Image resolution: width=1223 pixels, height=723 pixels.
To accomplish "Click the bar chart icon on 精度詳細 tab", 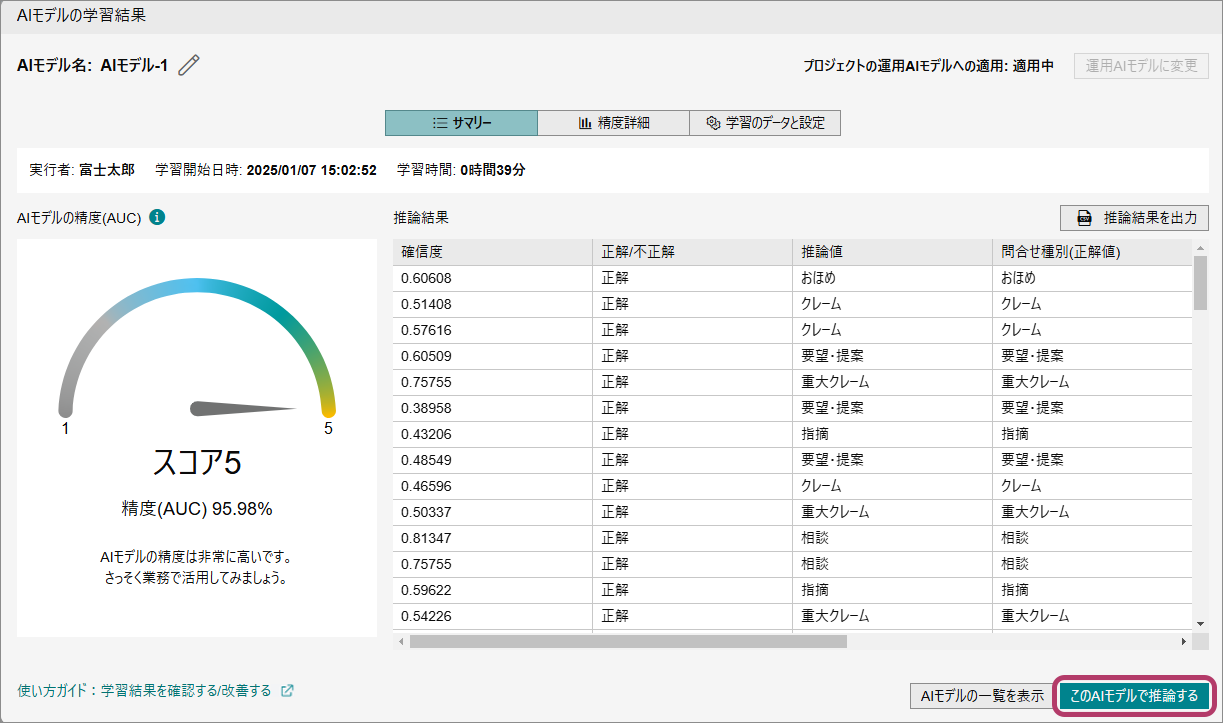I will click(585, 123).
